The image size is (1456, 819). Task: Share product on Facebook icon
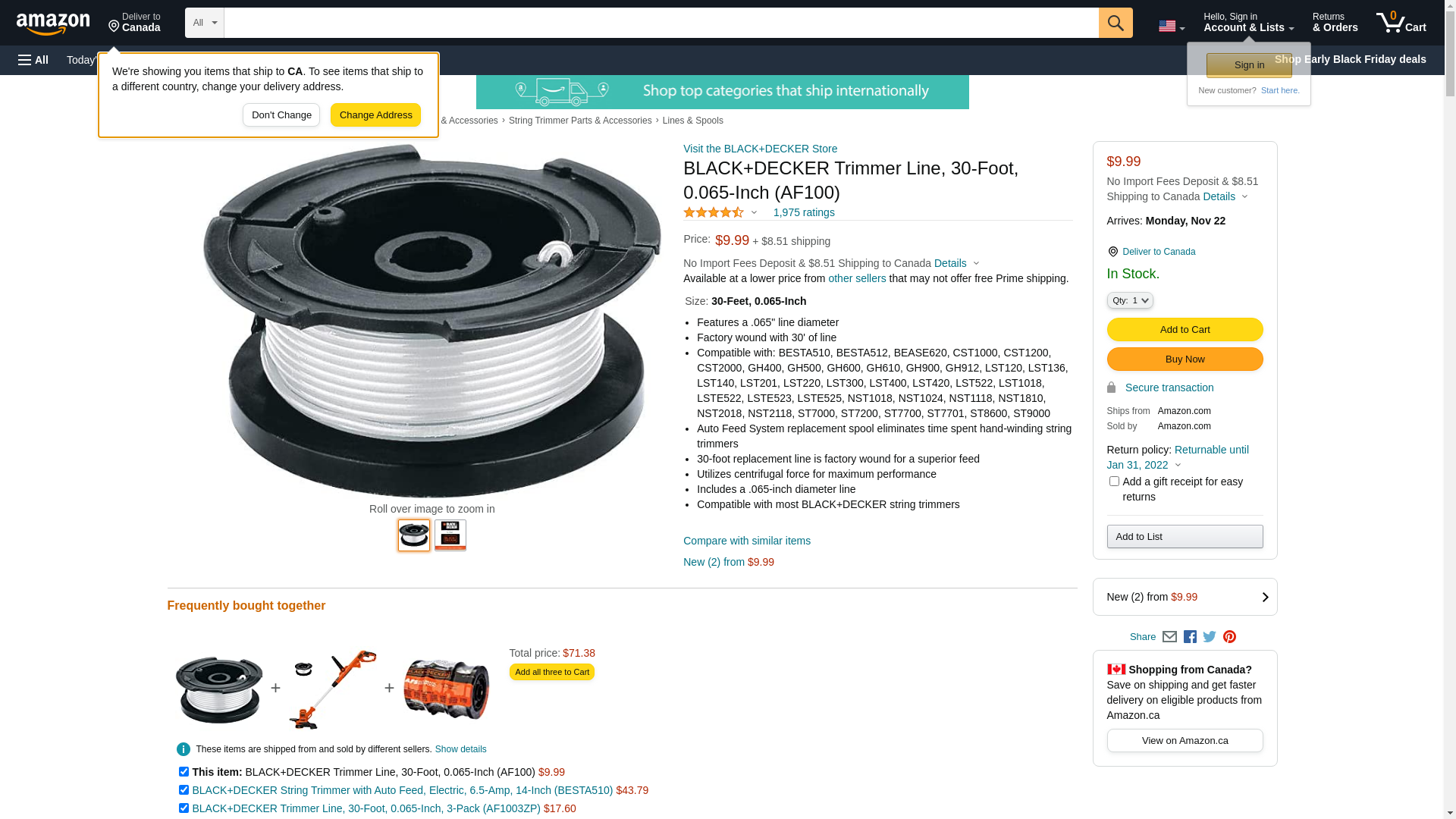1190,637
